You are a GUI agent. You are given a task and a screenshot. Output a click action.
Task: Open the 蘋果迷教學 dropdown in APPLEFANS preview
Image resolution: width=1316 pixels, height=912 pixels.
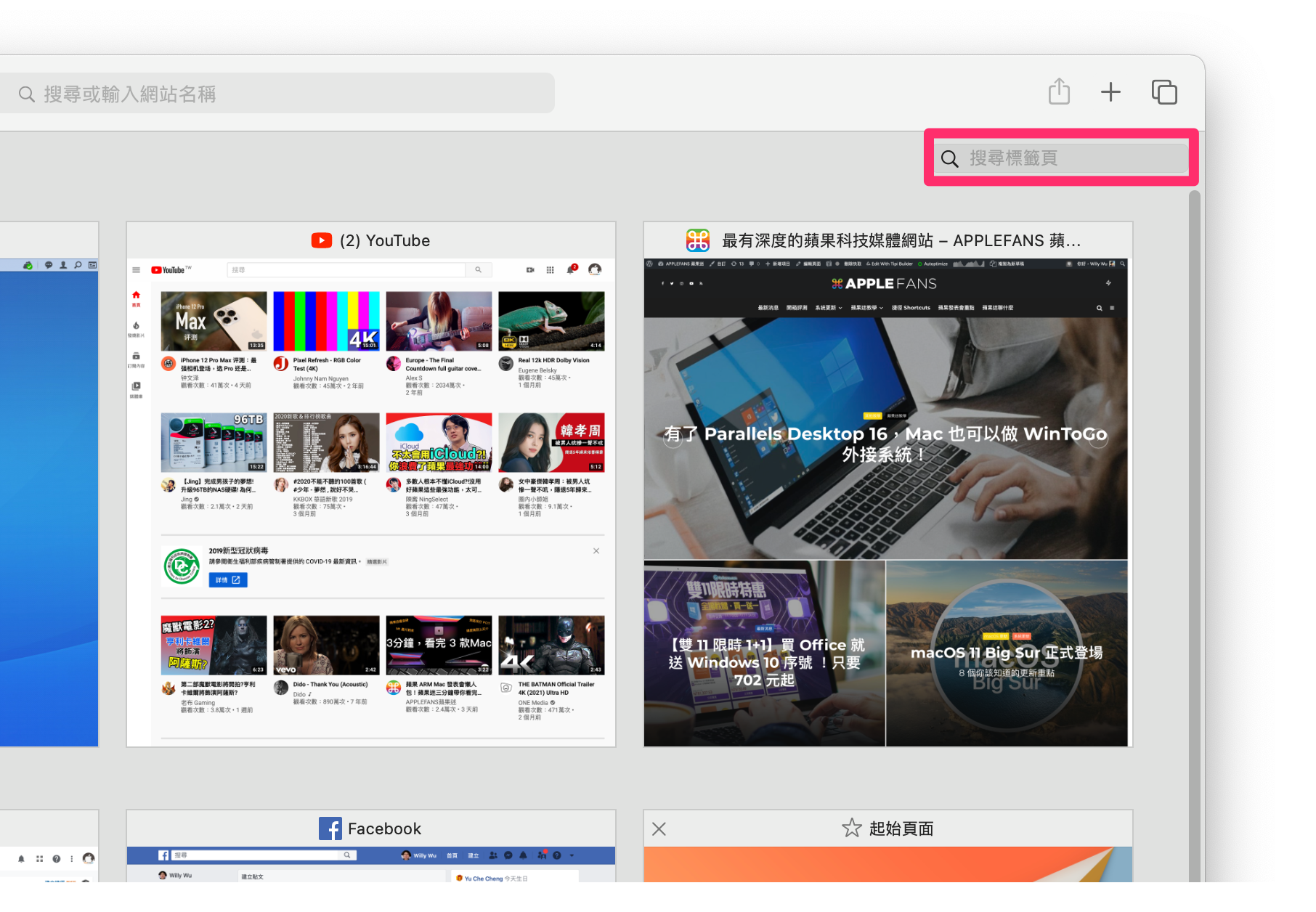[x=867, y=308]
